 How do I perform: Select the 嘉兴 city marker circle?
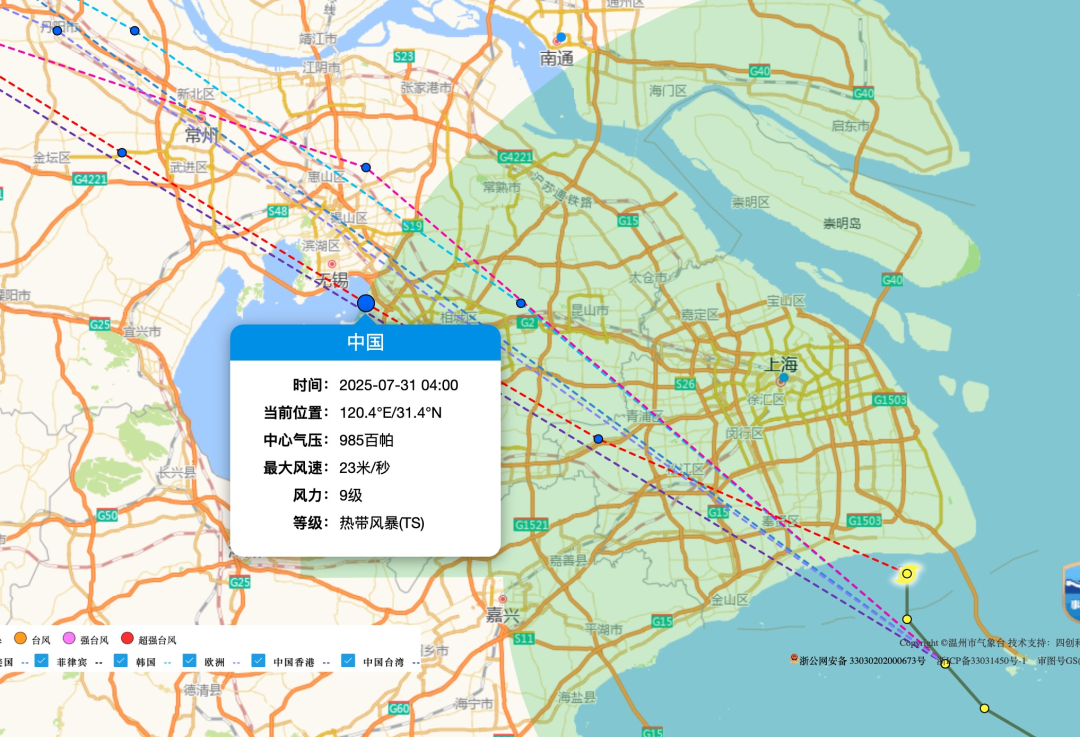click(x=503, y=599)
